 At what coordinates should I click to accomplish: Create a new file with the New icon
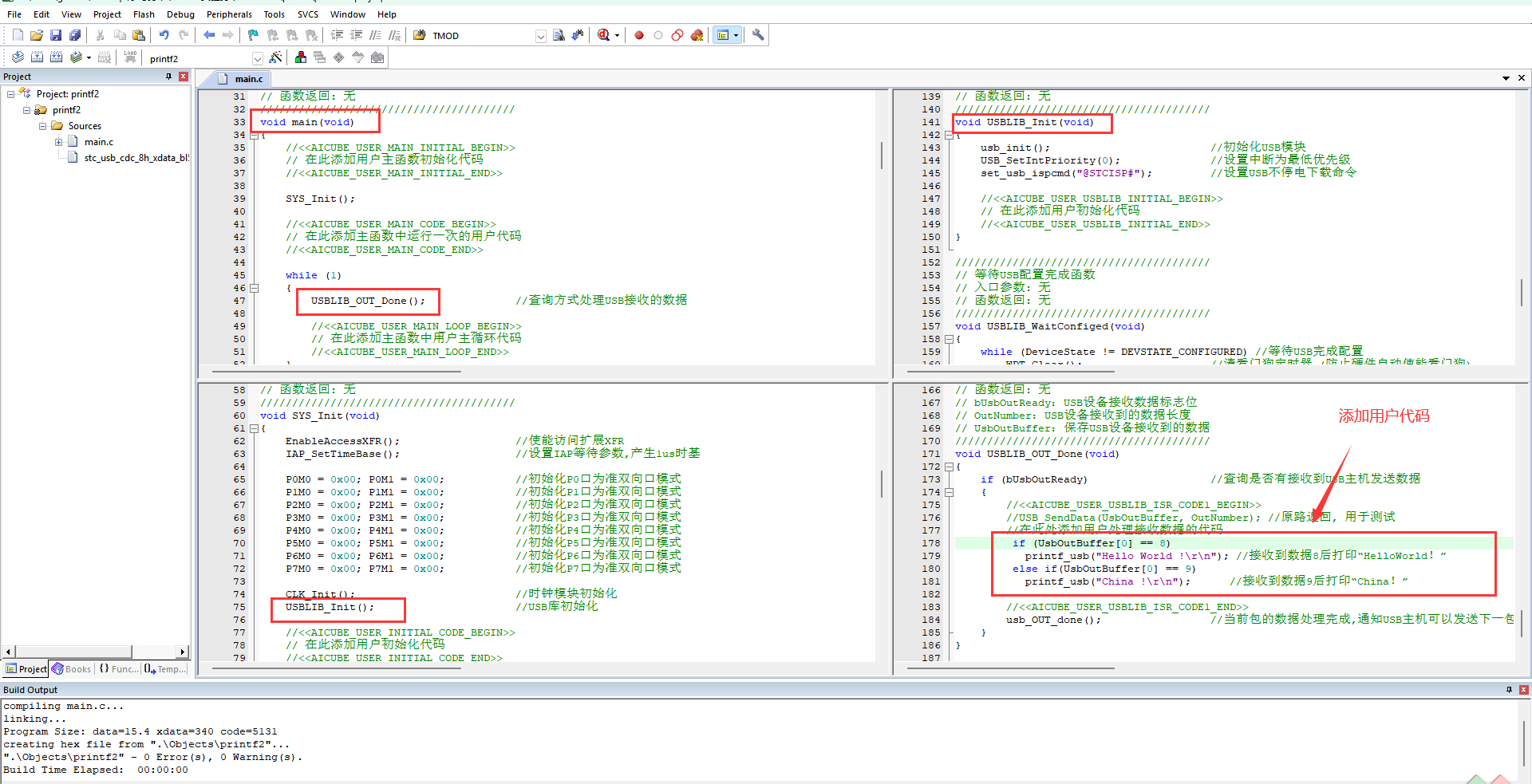pos(18,35)
